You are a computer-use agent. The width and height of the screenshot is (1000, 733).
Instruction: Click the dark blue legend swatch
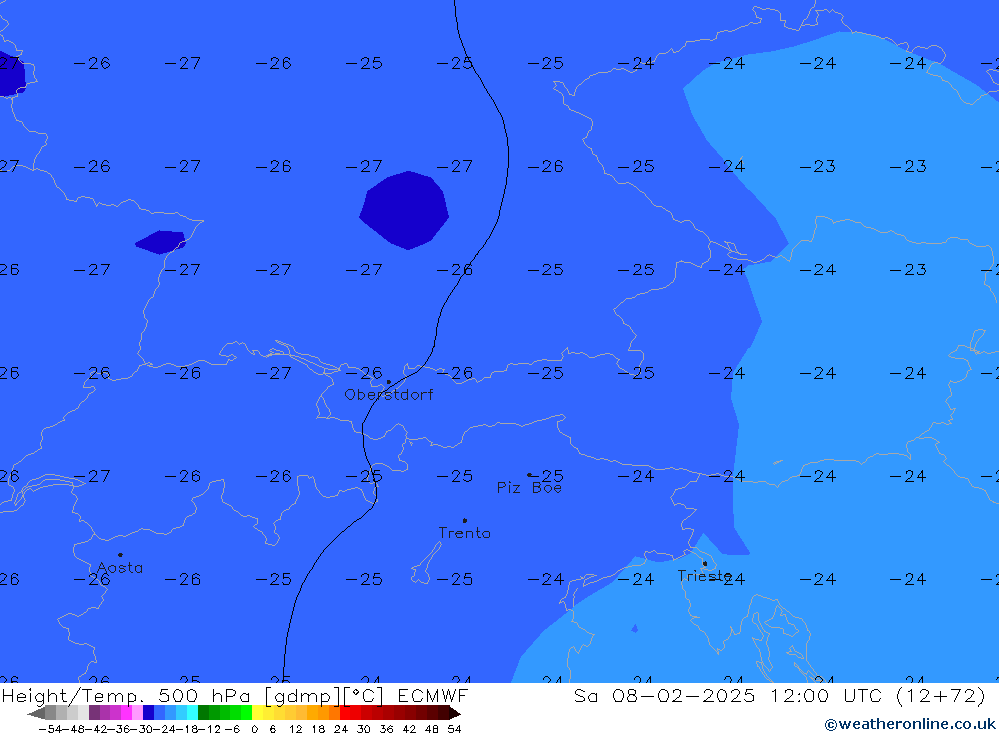[148, 713]
